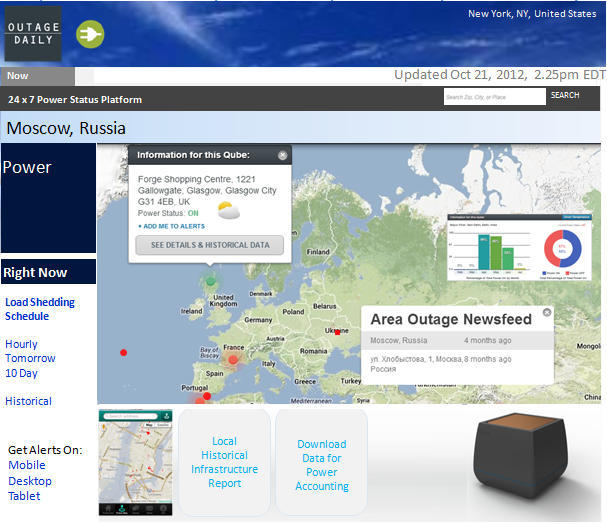Image resolution: width=607 pixels, height=524 pixels.
Task: Click the chart dashboard thumbnail on map
Action: 519,247
